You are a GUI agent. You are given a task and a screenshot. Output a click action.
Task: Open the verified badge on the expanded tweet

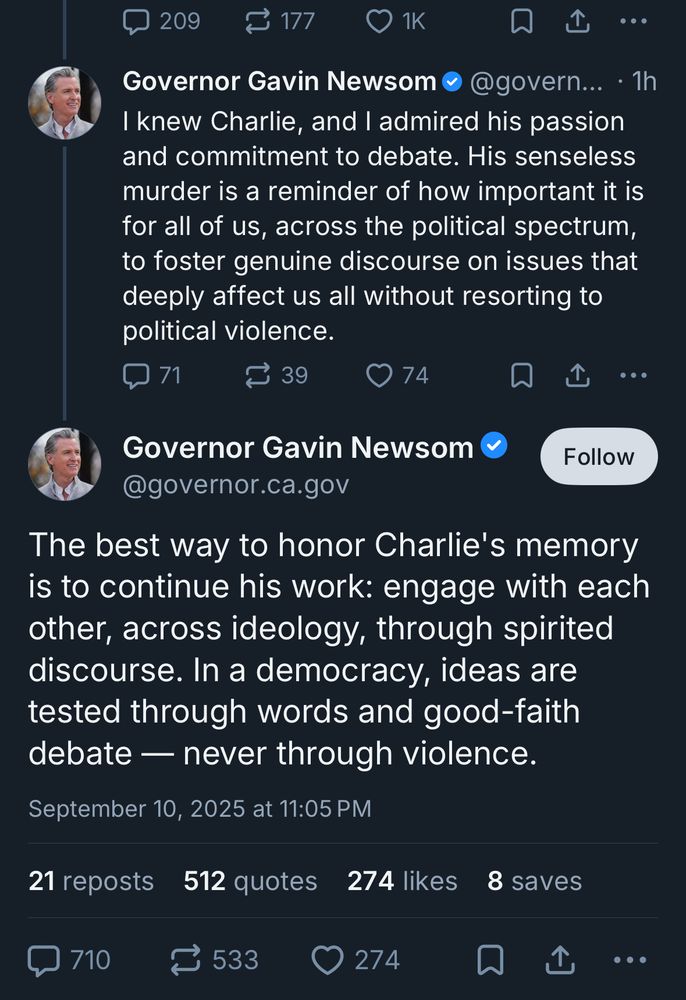pos(493,447)
